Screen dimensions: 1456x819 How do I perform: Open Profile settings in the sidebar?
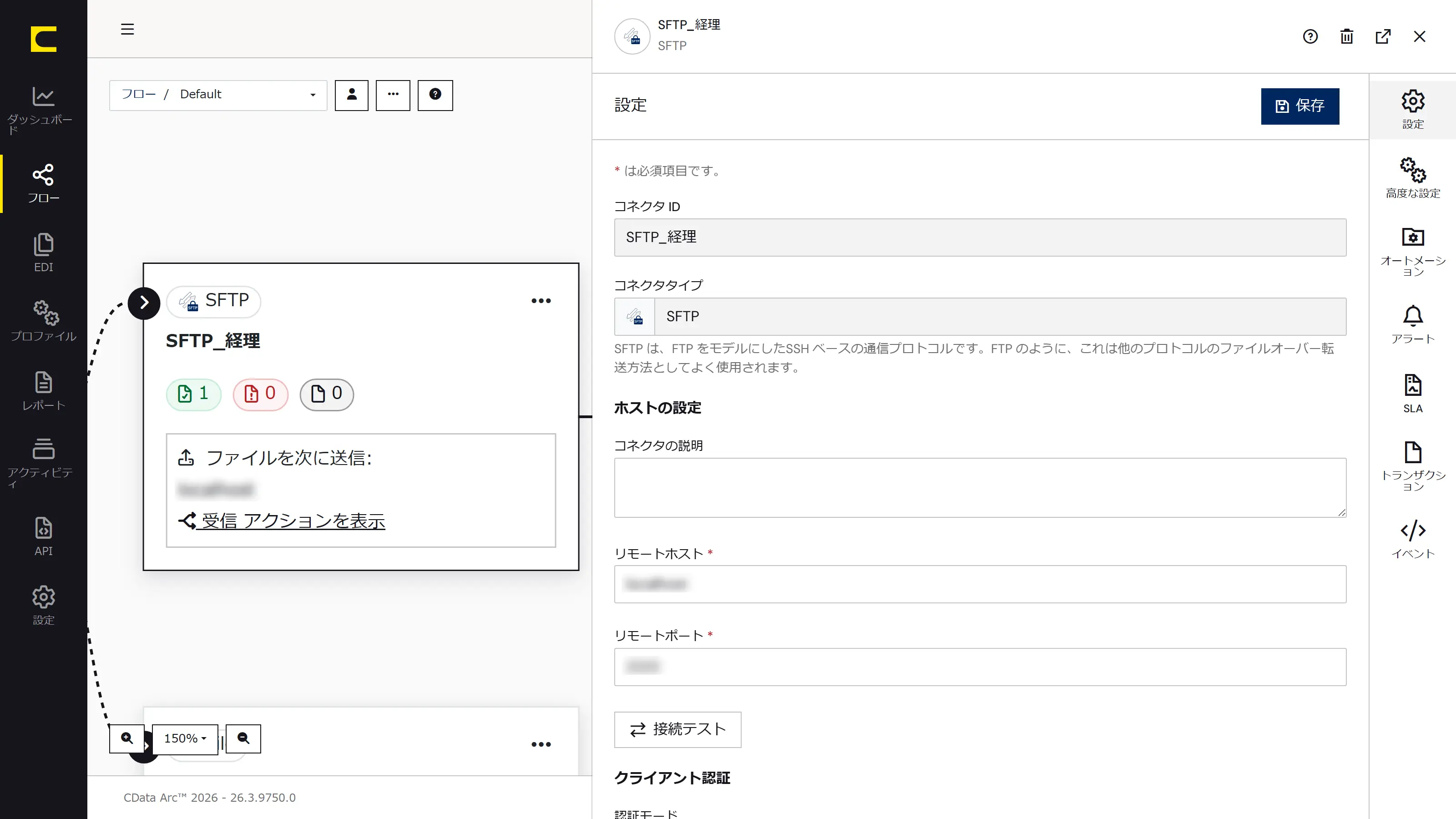click(44, 321)
